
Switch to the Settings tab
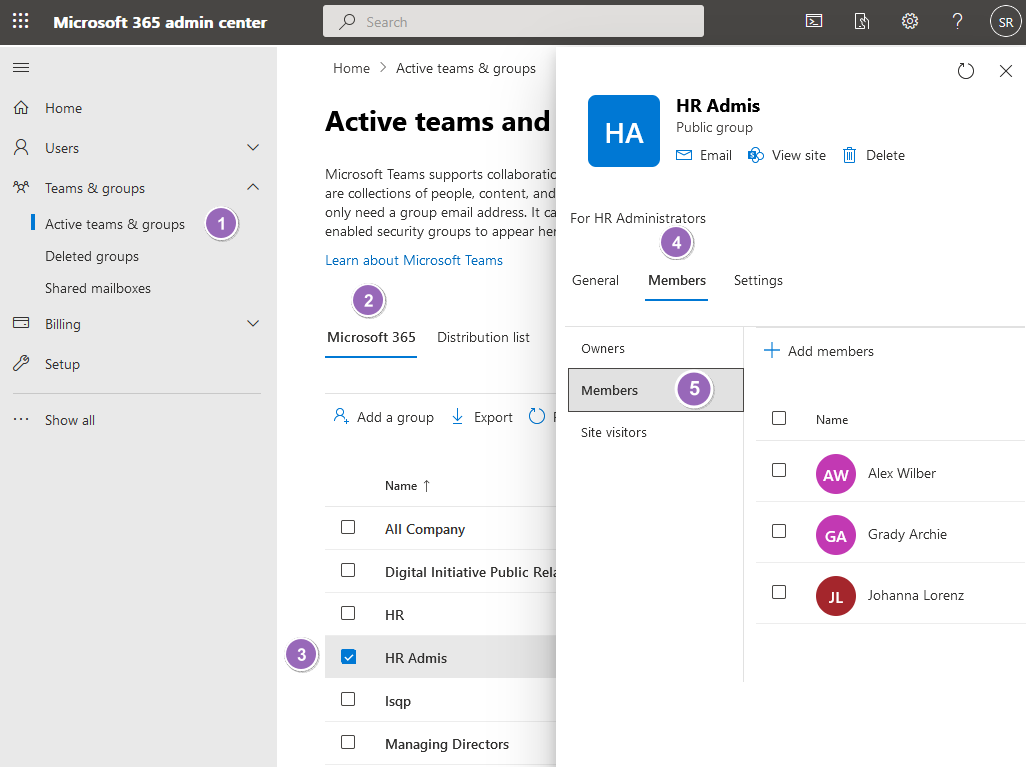758,280
